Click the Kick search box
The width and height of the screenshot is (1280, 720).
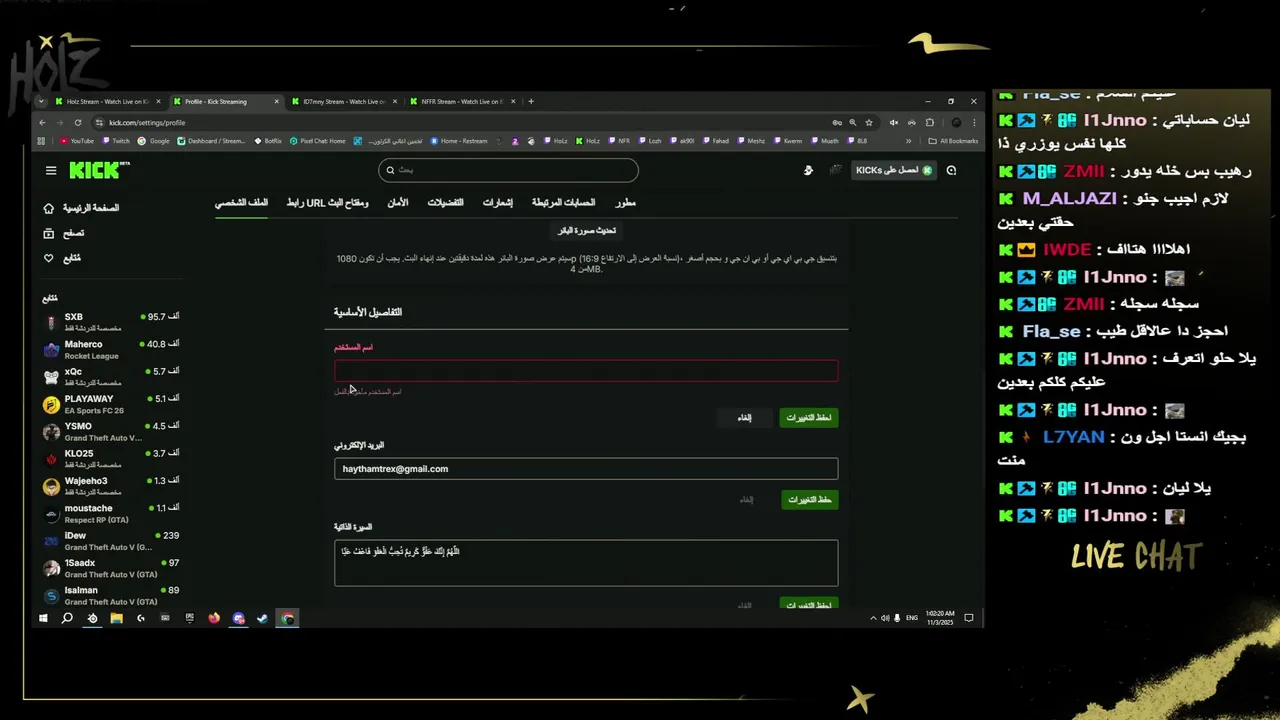(508, 170)
